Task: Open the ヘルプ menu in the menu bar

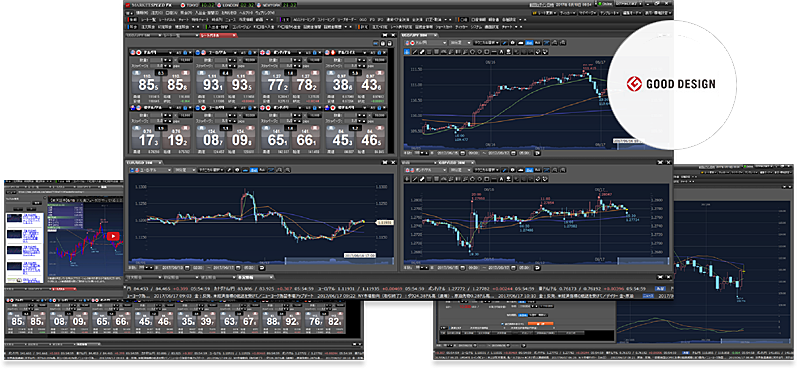Action: pyautogui.click(x=246, y=12)
